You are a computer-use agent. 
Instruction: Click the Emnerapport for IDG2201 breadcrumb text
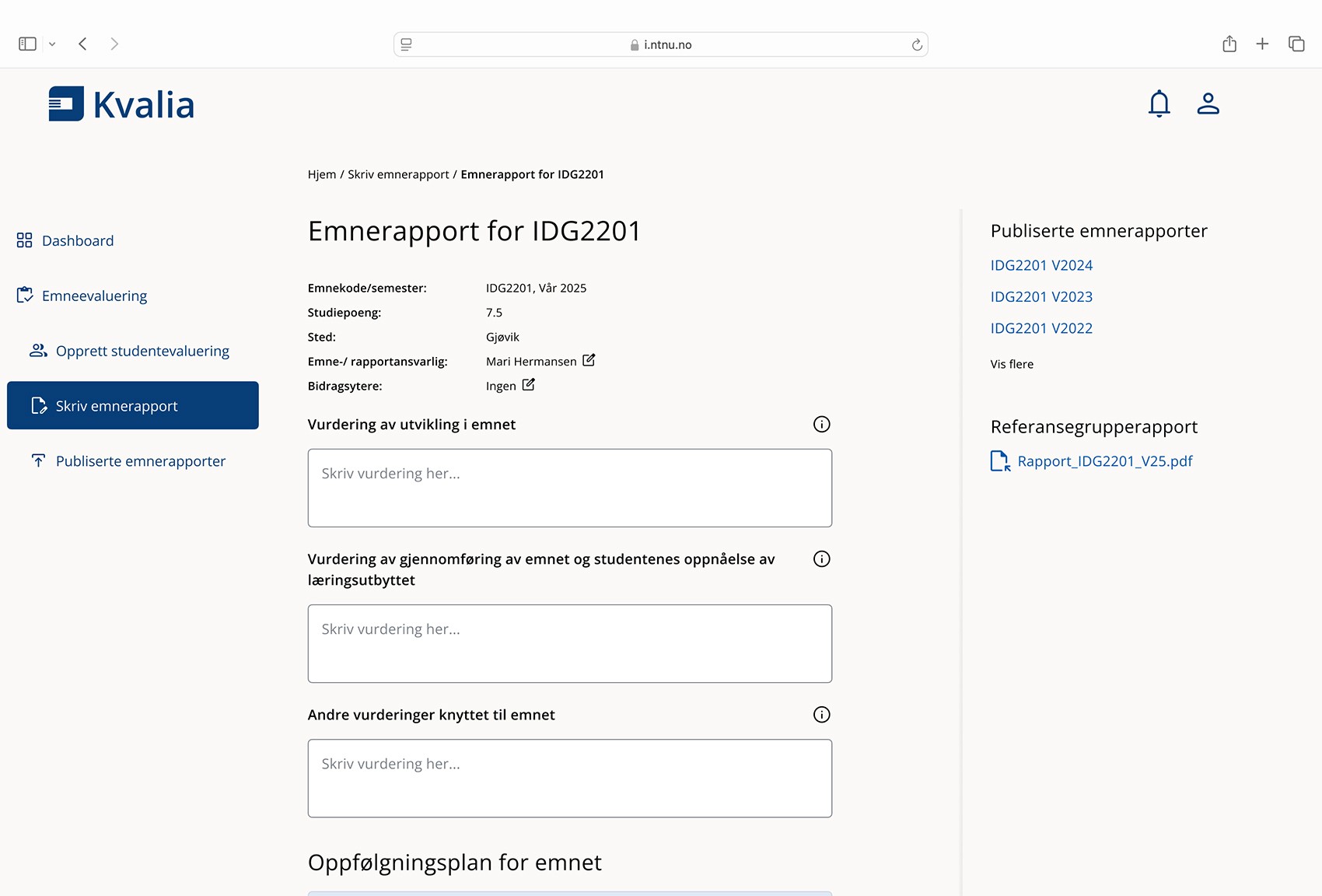point(532,174)
